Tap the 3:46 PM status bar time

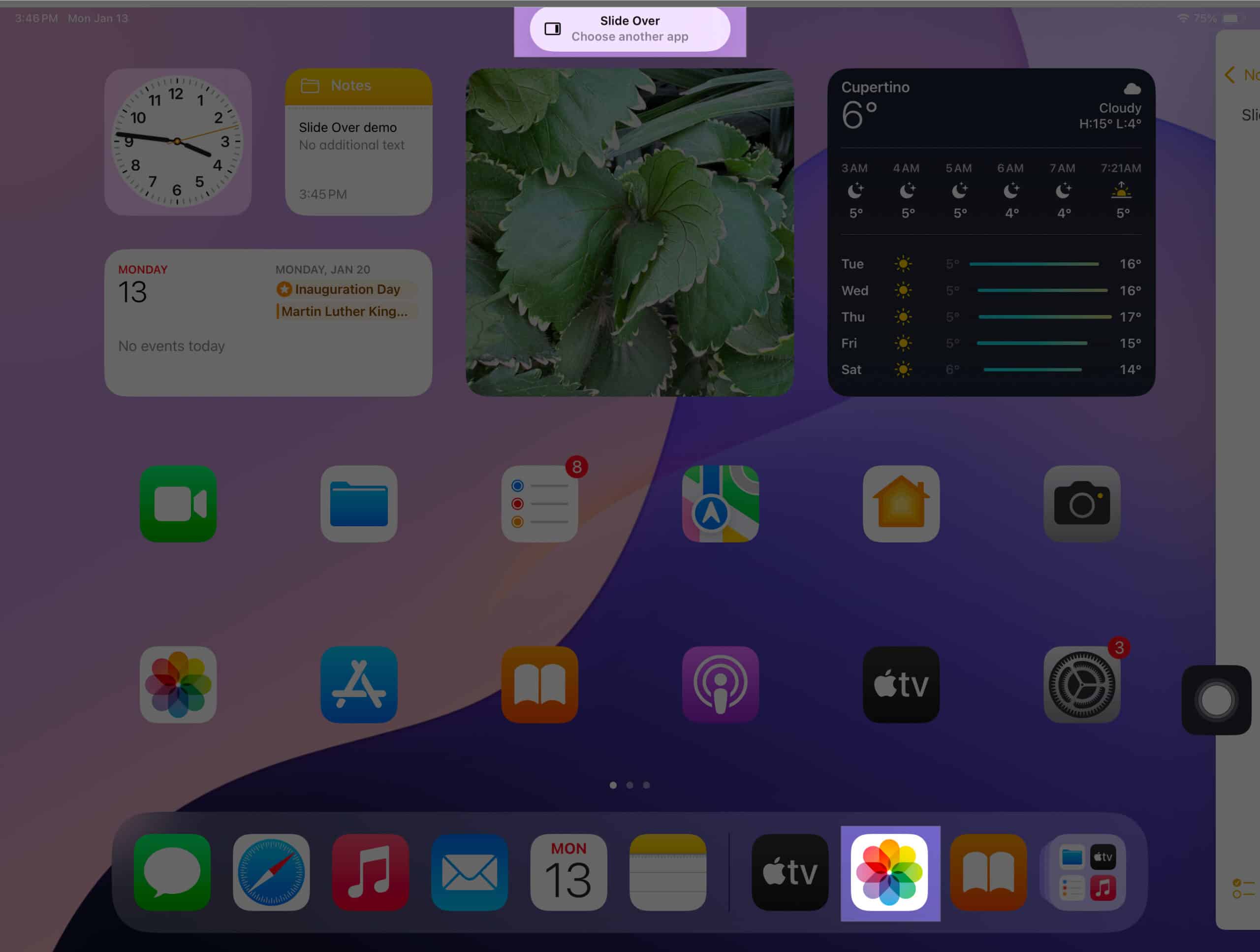coord(36,18)
